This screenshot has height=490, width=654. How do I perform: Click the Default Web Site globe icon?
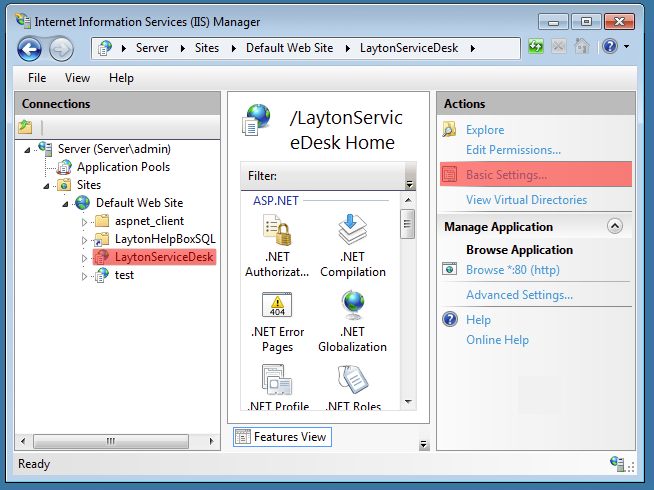(82, 203)
